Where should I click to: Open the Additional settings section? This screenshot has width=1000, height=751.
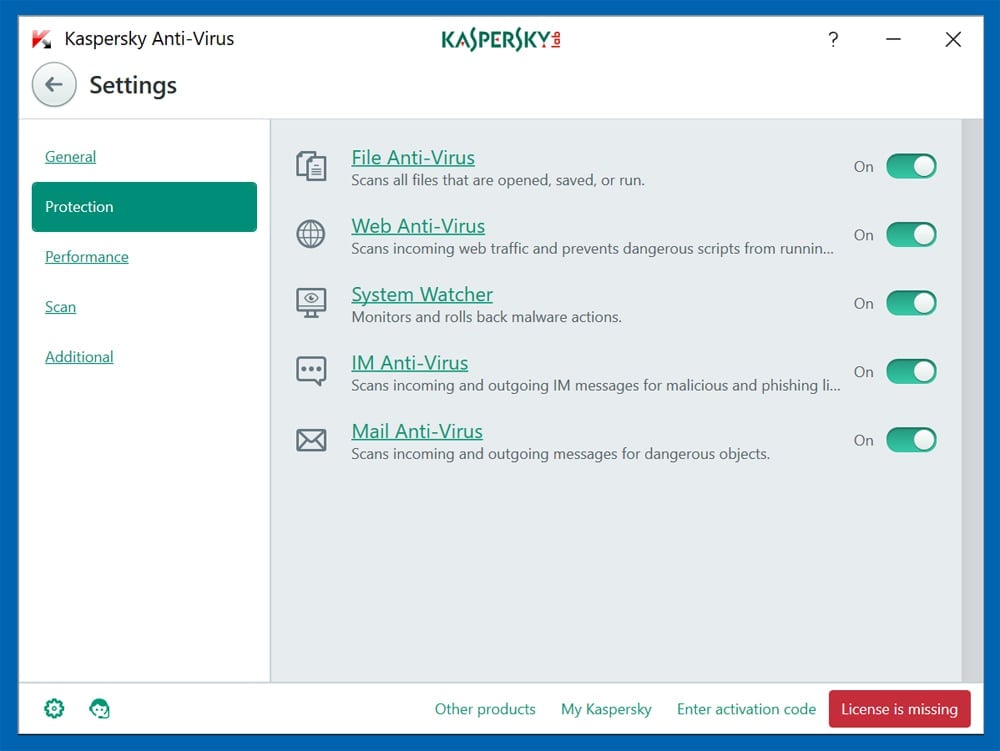[x=79, y=357]
